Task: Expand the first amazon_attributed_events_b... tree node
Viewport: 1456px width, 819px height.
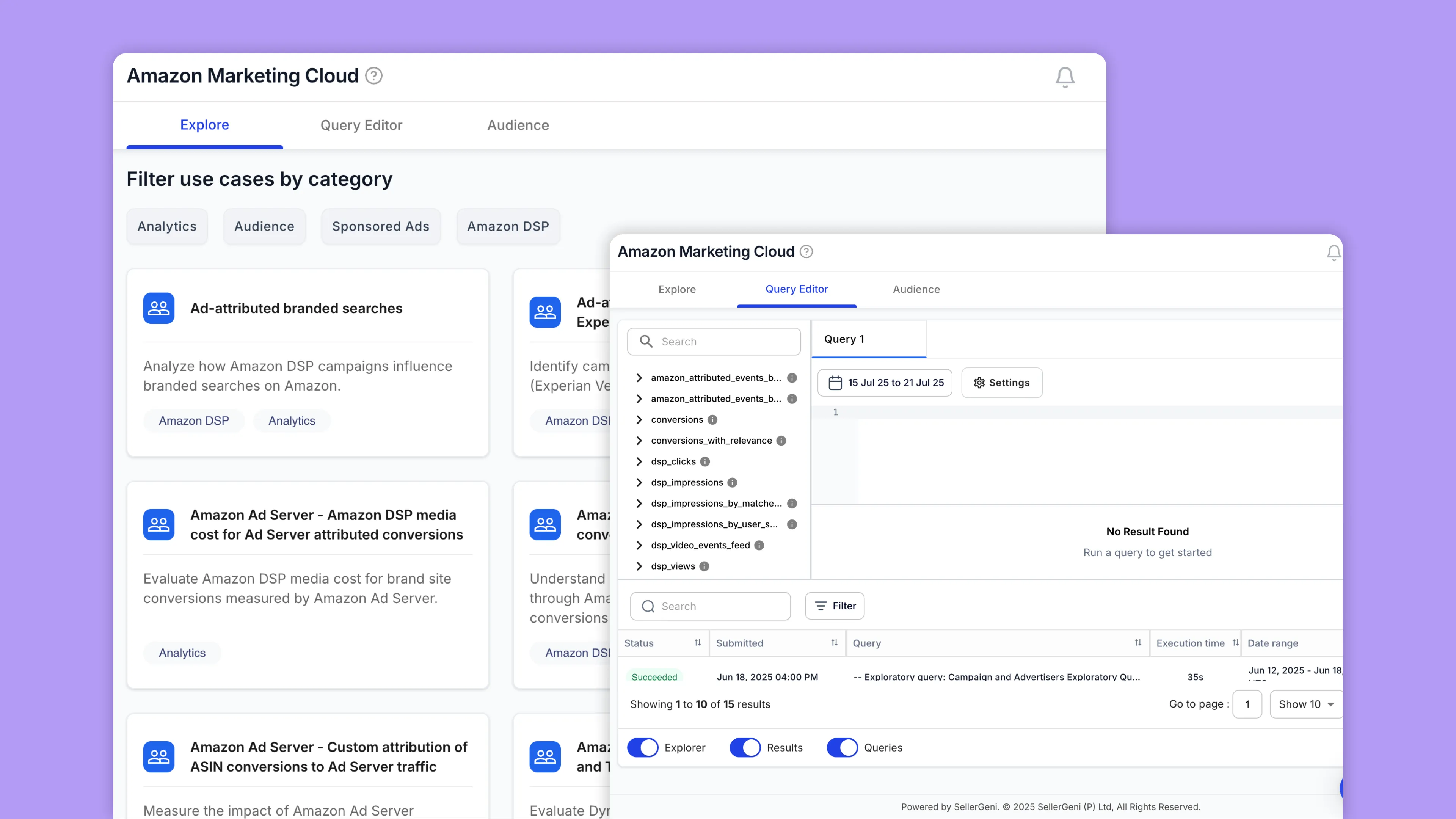Action: [x=639, y=378]
